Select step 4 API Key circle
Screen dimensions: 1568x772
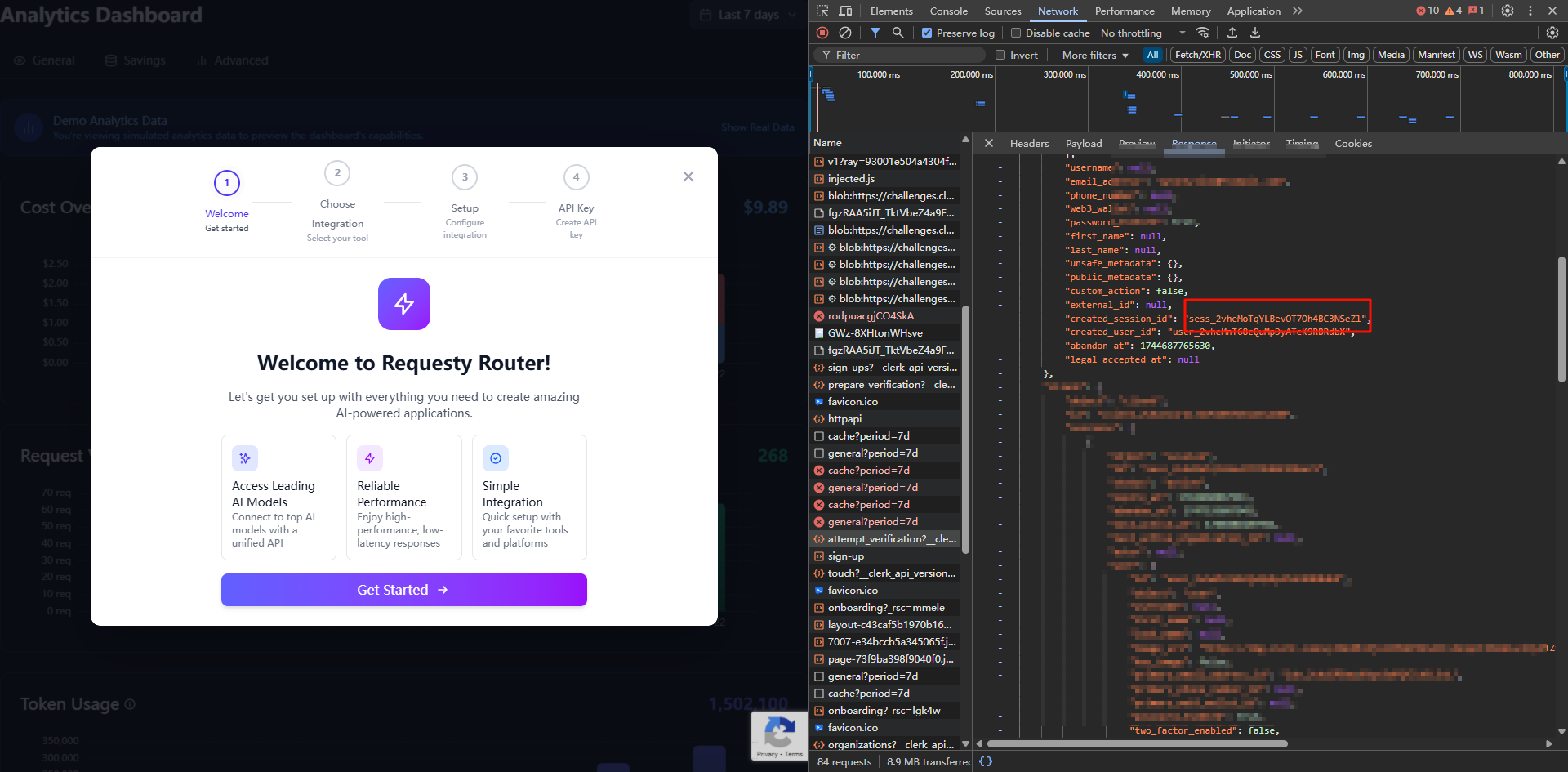pyautogui.click(x=577, y=177)
